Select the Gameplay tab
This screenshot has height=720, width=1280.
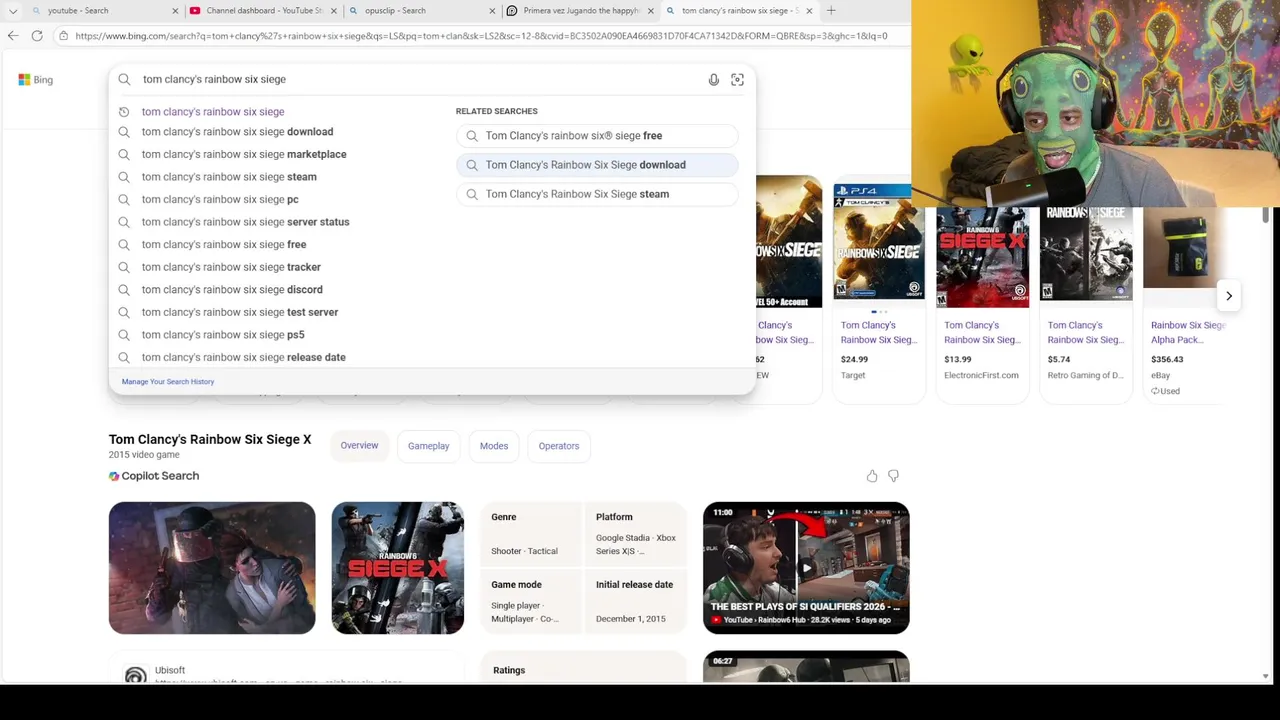click(x=428, y=446)
